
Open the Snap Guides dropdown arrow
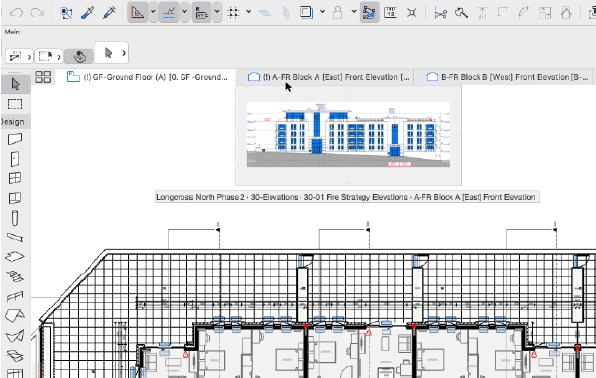(185, 12)
